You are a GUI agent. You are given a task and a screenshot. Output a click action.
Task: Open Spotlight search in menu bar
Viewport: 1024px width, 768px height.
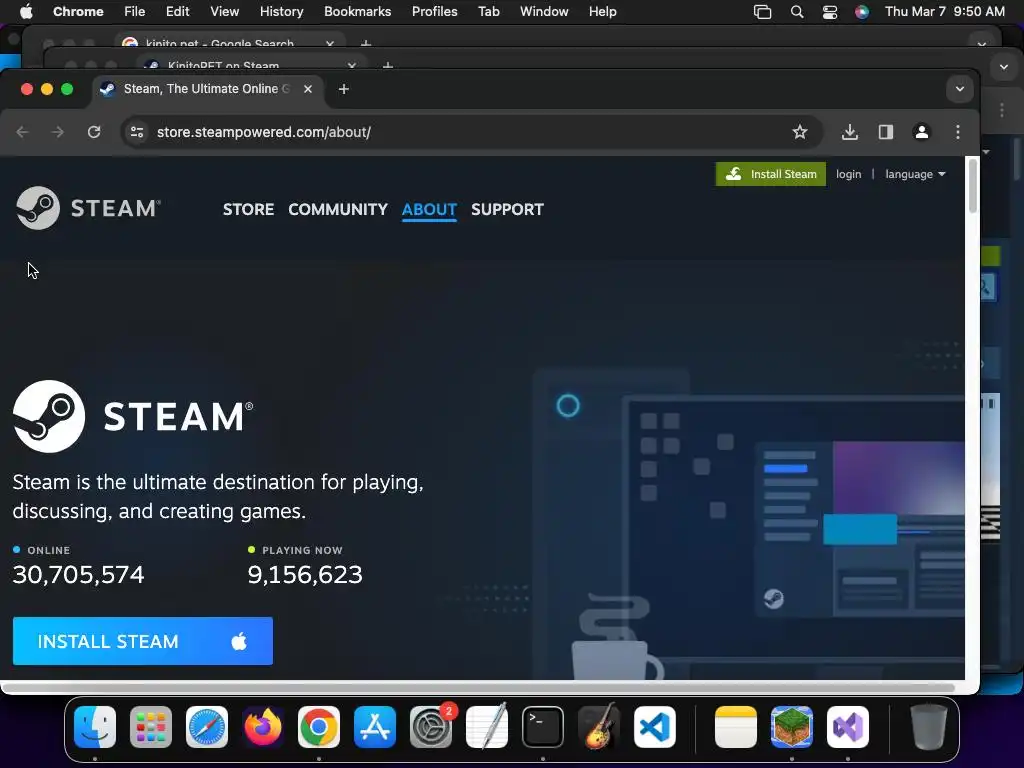pyautogui.click(x=797, y=12)
